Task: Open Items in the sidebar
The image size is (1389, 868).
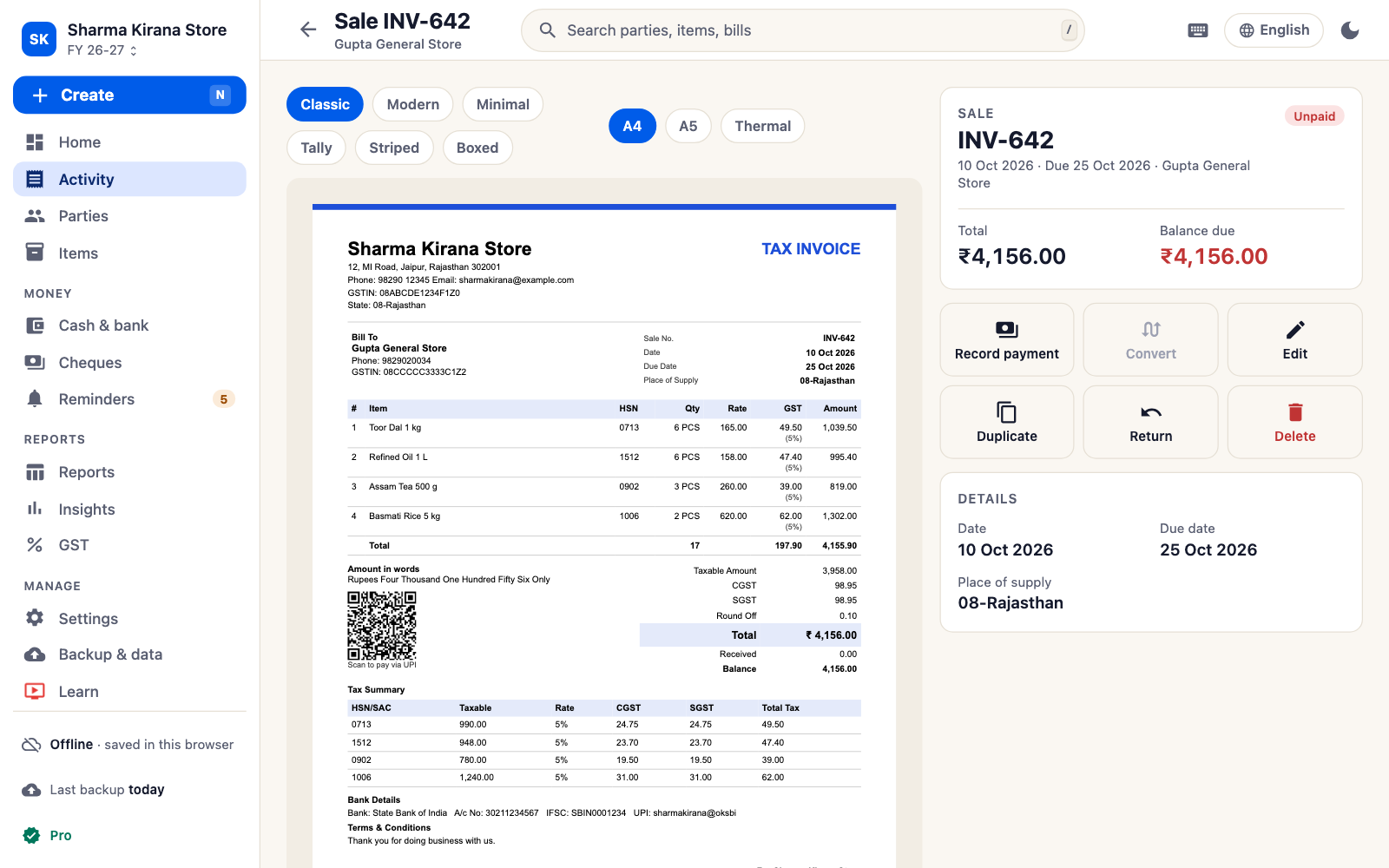Action: pos(129,253)
